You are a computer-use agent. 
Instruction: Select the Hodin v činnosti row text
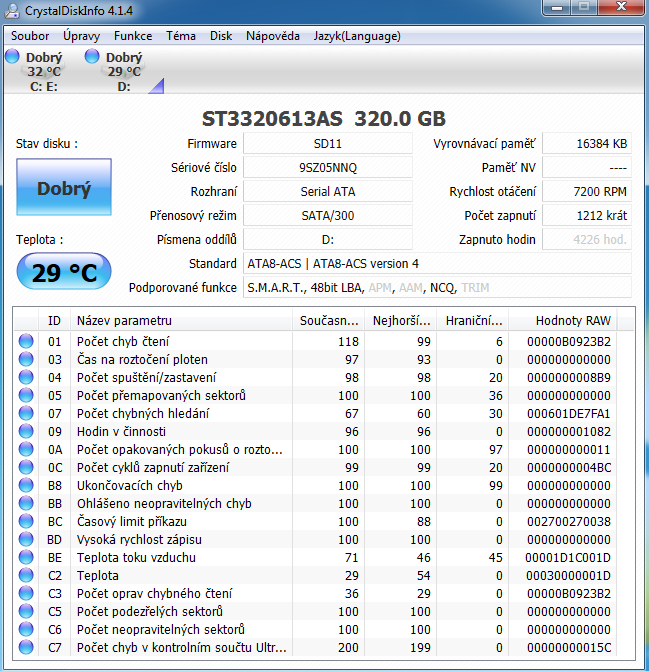[121, 431]
